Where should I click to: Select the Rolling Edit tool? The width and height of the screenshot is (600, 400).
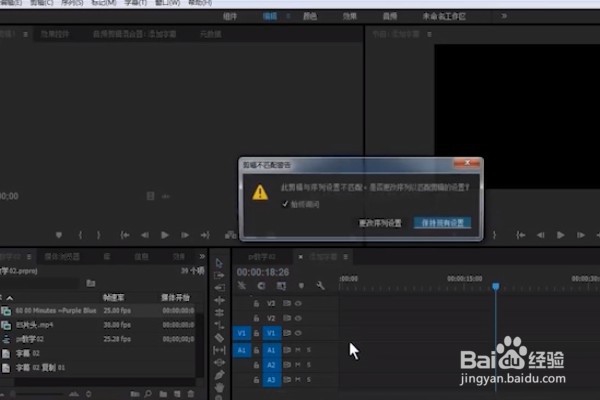tap(219, 313)
